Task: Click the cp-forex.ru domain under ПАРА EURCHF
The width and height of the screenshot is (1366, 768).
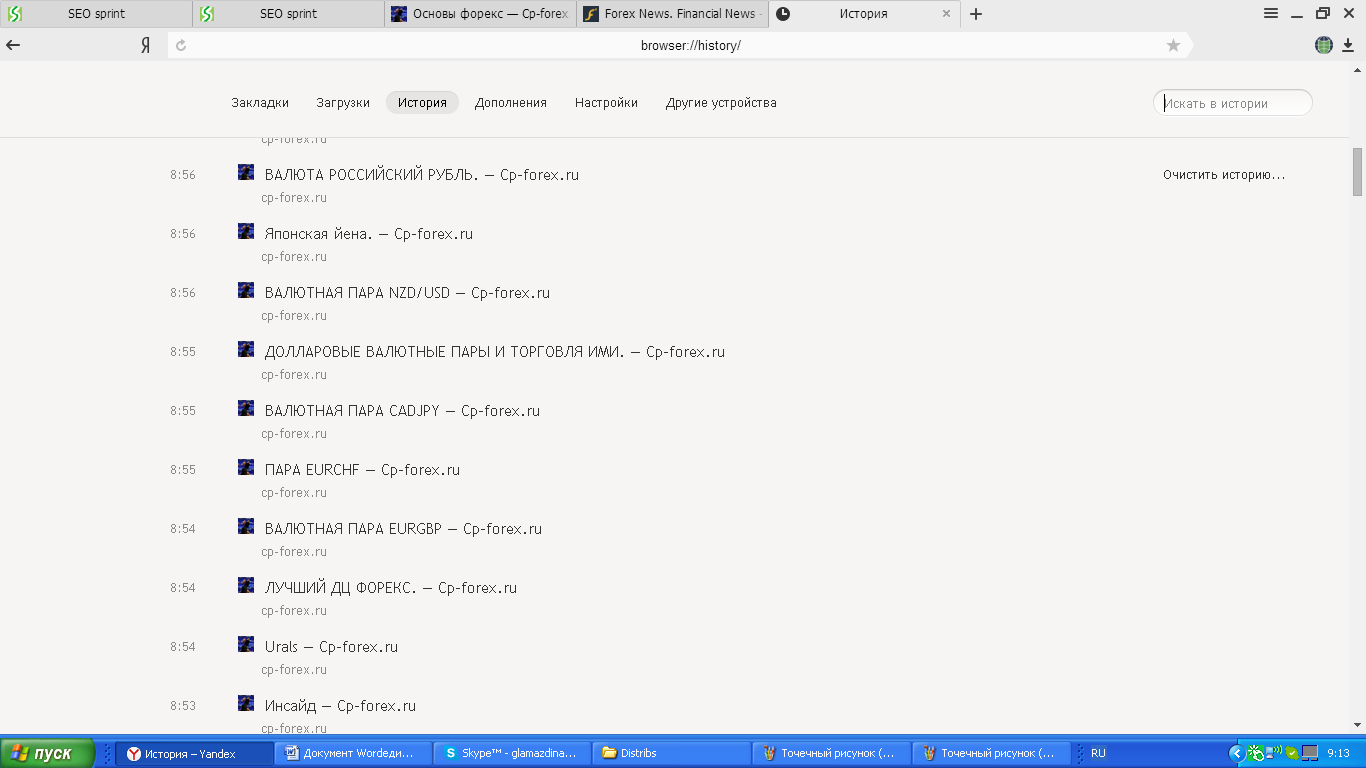Action: pos(294,493)
